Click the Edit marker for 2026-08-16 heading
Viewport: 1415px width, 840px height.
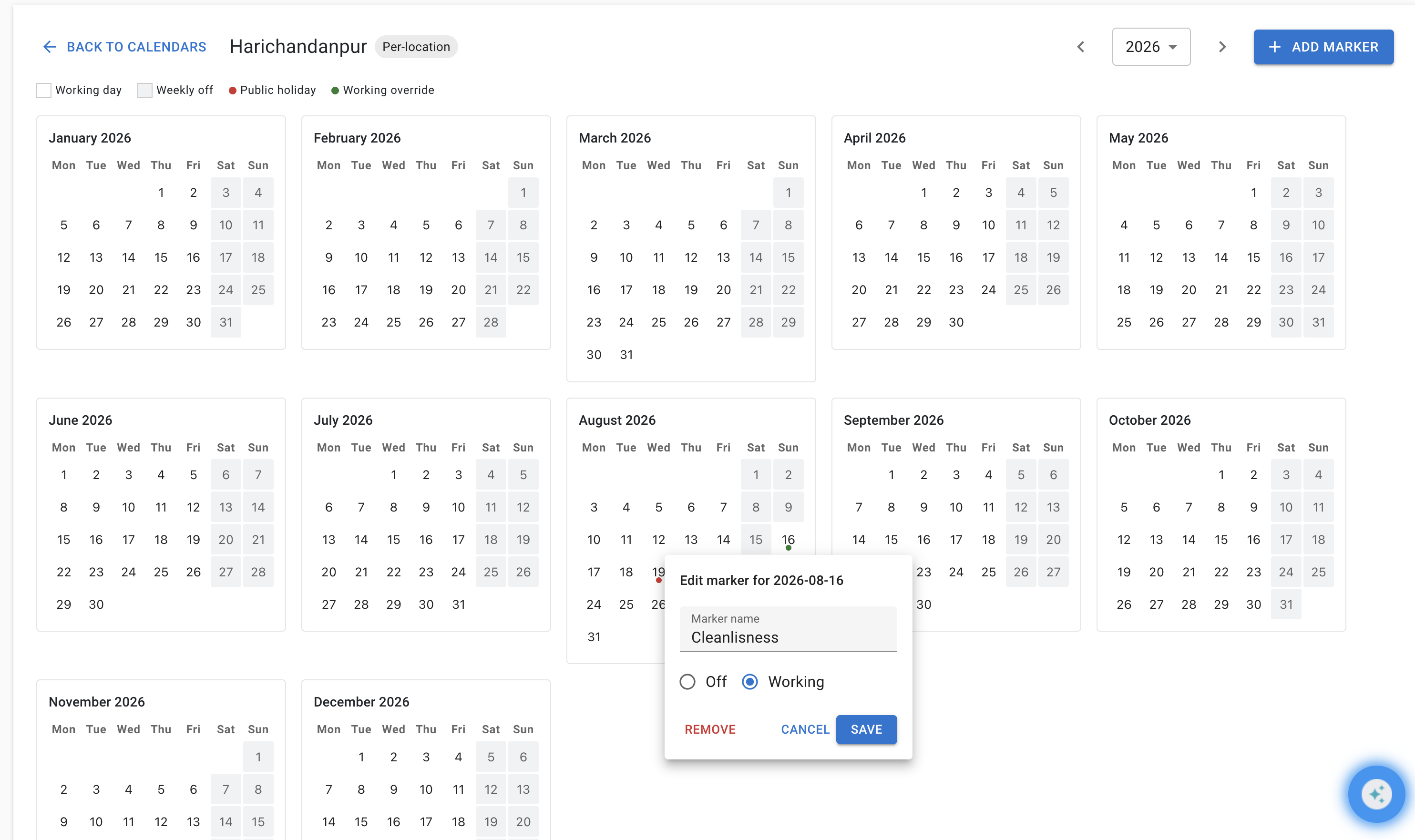coord(761,581)
